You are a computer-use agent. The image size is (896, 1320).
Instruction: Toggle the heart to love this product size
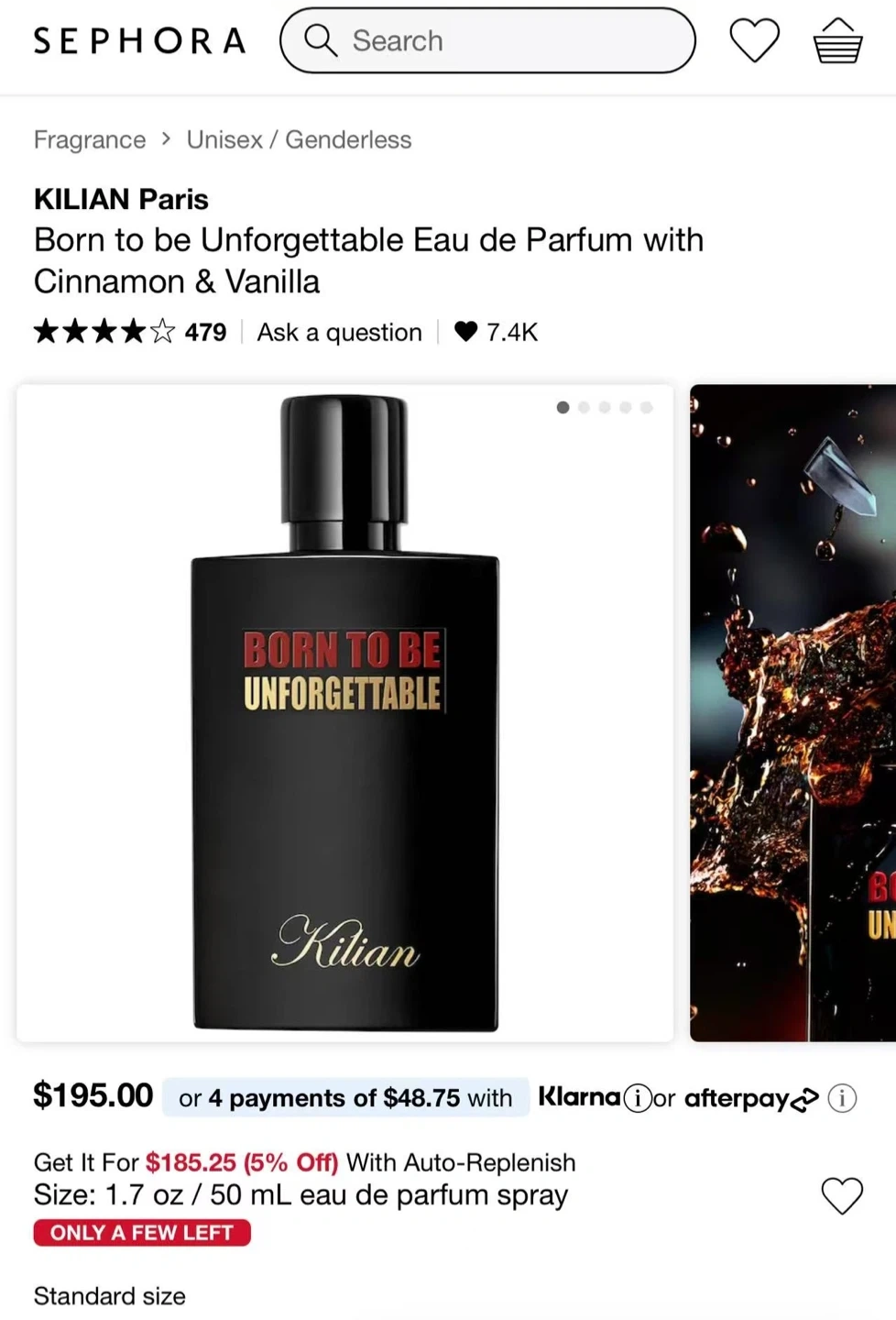tap(842, 1195)
